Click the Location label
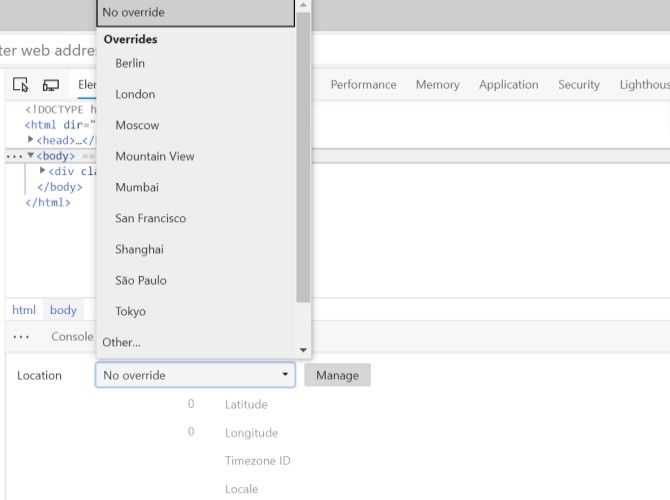670x500 pixels. (39, 376)
